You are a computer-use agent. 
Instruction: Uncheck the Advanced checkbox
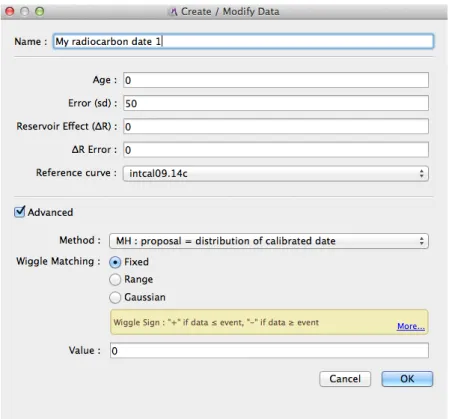20,212
